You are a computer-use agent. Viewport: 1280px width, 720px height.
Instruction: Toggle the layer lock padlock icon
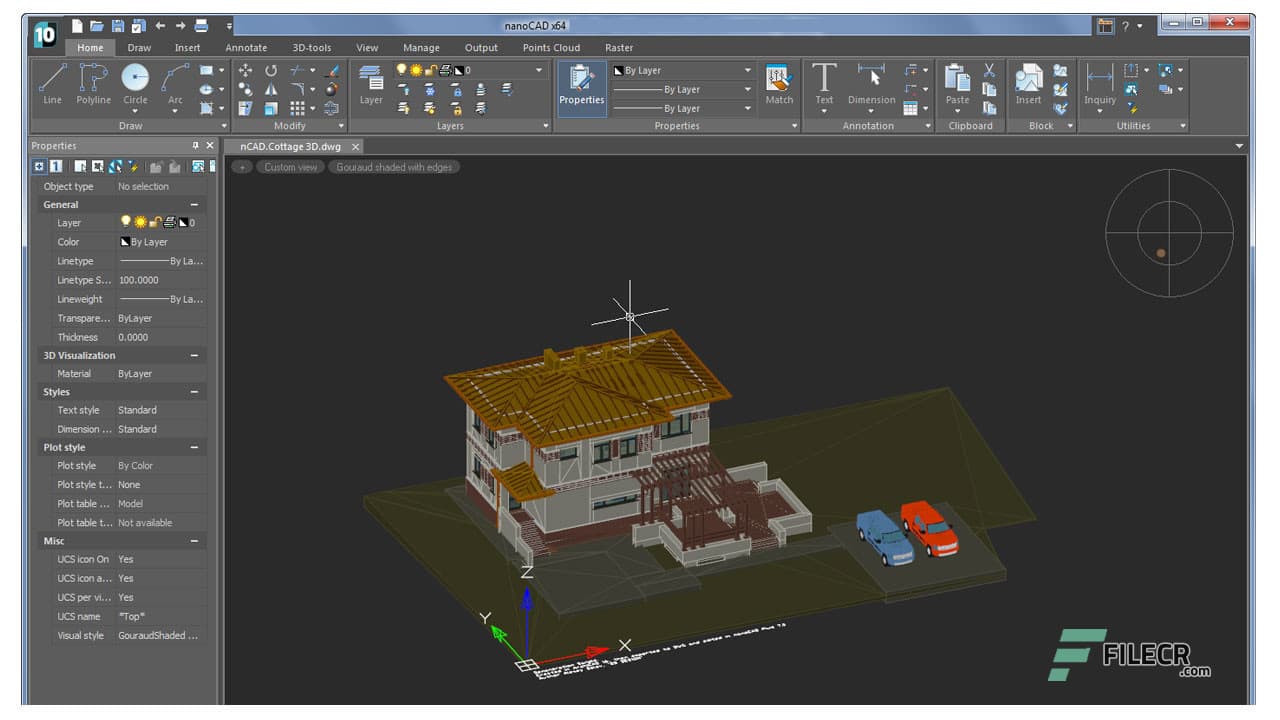pyautogui.click(x=153, y=222)
